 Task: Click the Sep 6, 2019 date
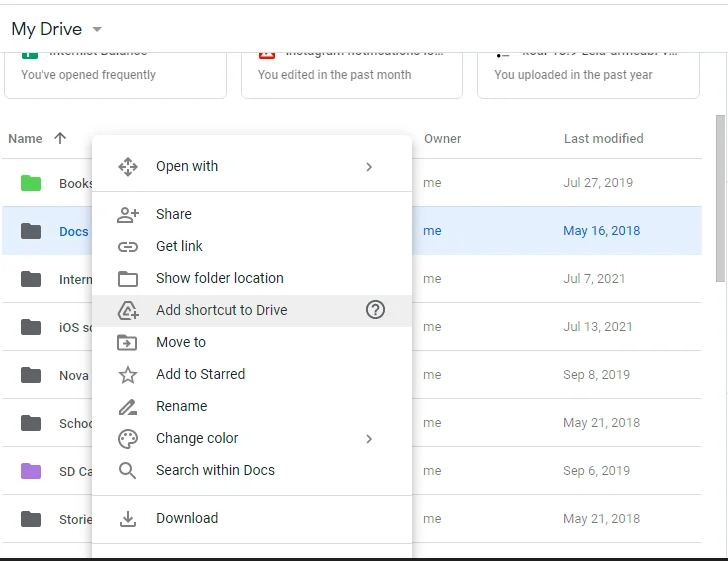tap(597, 470)
